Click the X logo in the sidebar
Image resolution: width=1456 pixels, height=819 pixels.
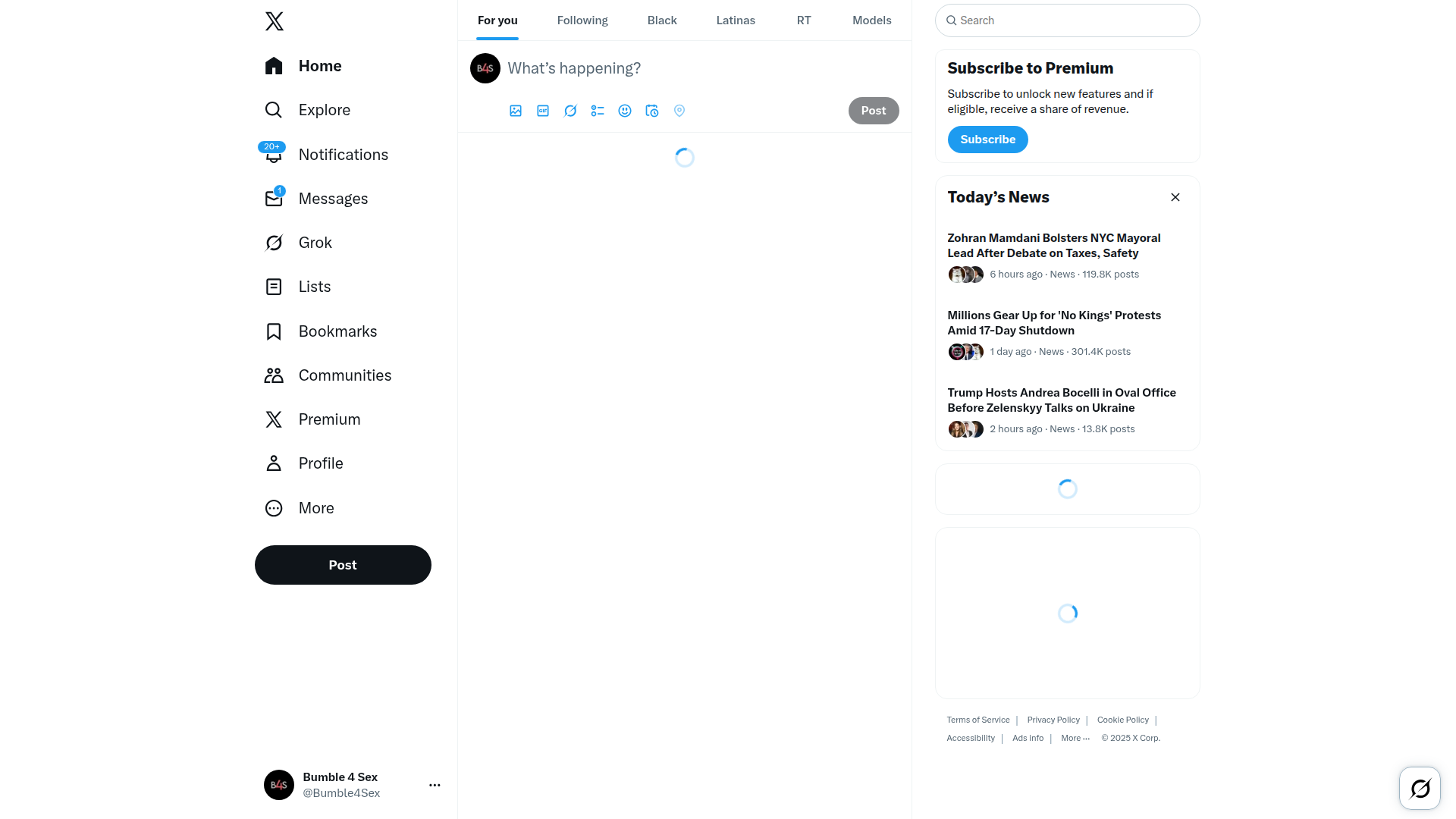coord(275,21)
